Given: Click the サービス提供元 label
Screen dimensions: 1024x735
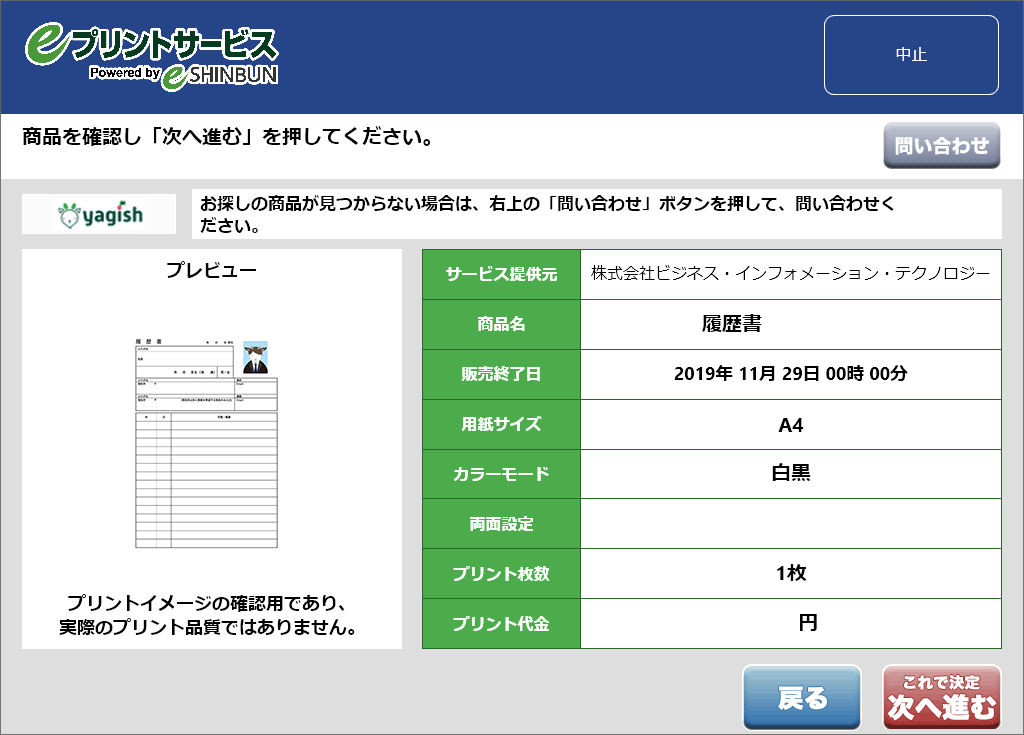Looking at the screenshot, I should pyautogui.click(x=502, y=274).
